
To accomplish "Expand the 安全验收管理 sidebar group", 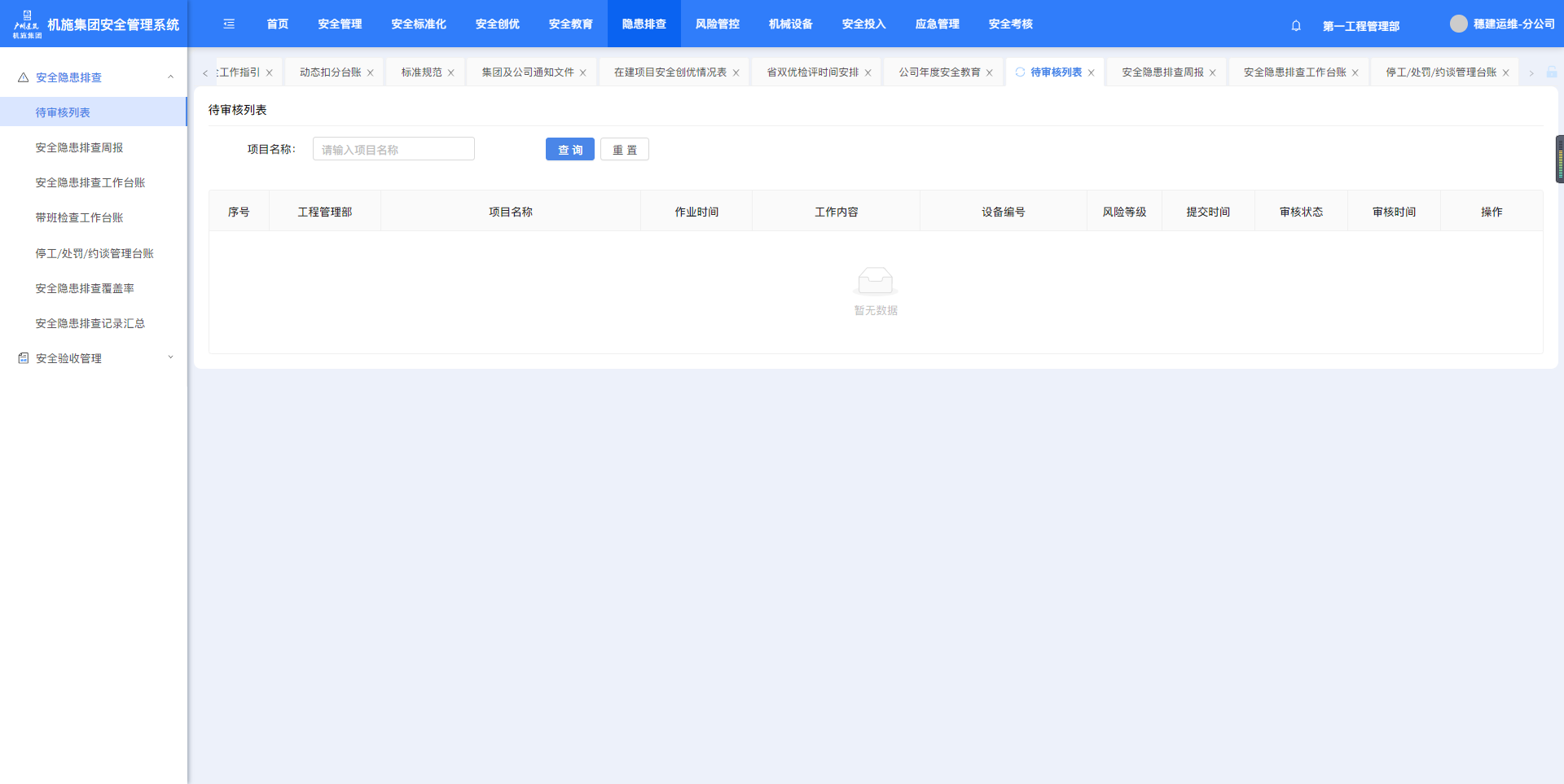I will tap(170, 358).
